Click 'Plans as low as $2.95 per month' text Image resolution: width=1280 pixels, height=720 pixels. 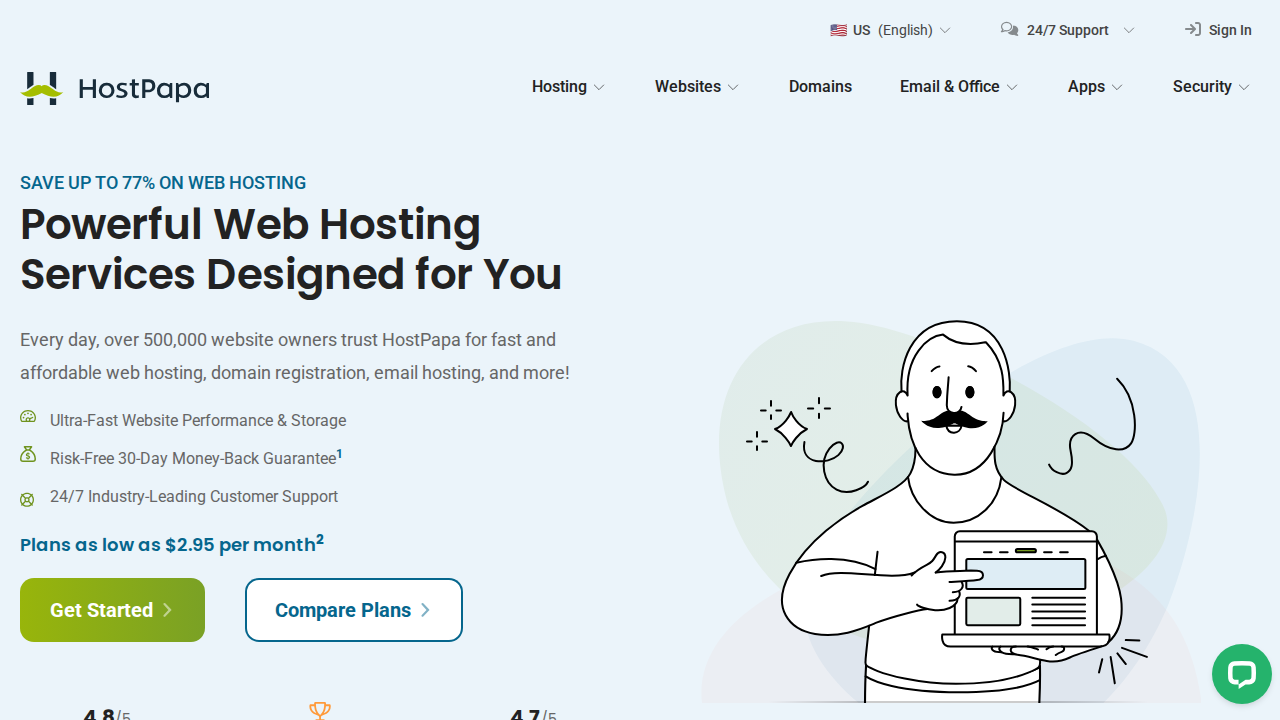pyautogui.click(x=168, y=545)
